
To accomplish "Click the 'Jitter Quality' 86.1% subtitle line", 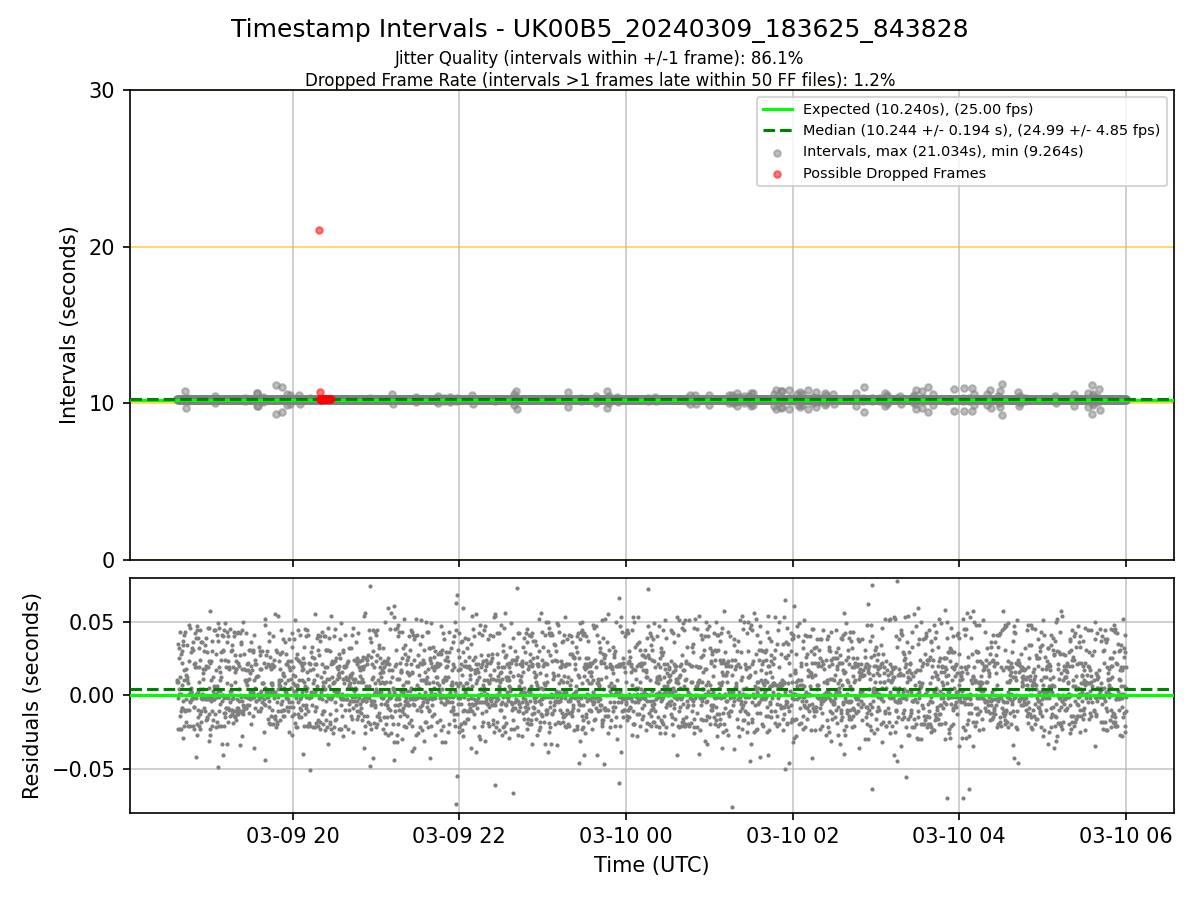I will (x=599, y=59).
